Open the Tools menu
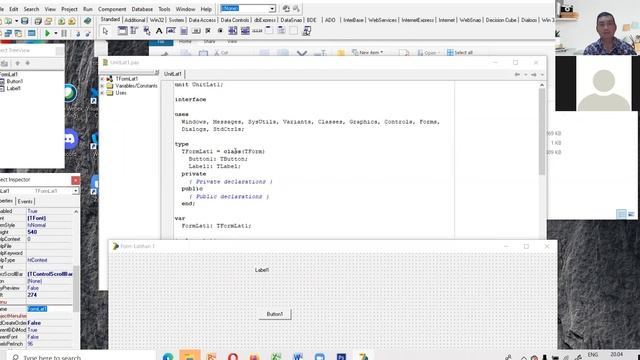This screenshot has width=640, height=360. pos(164,9)
